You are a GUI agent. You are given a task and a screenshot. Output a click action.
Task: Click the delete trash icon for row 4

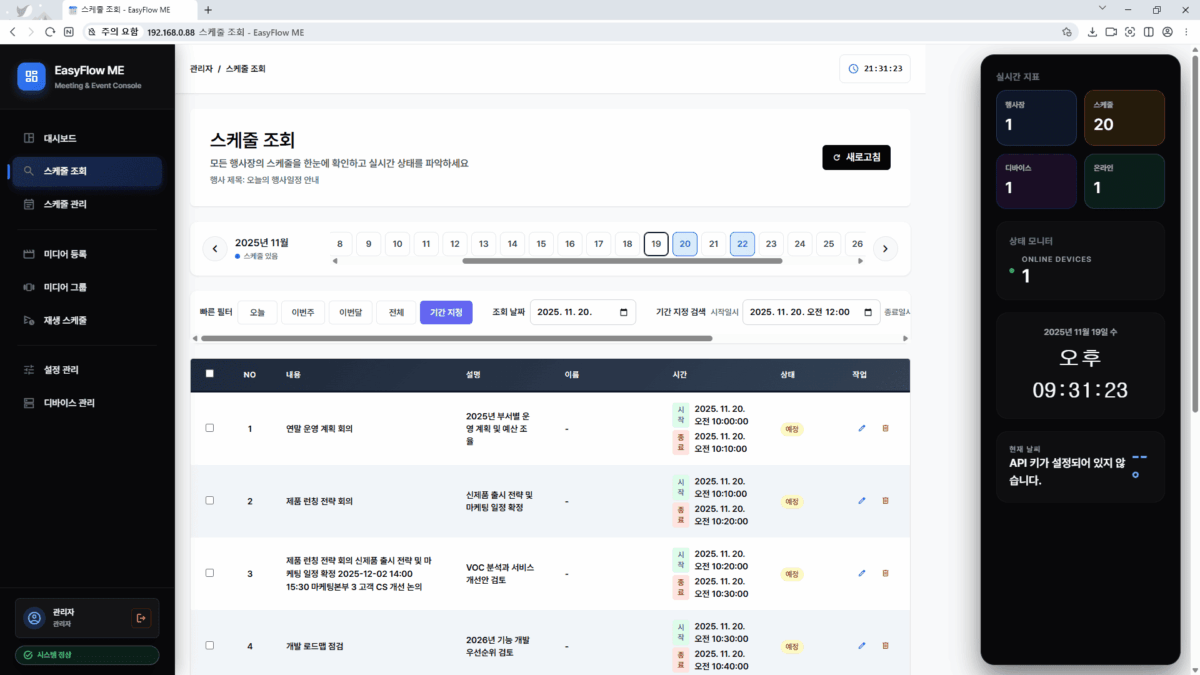click(x=885, y=646)
